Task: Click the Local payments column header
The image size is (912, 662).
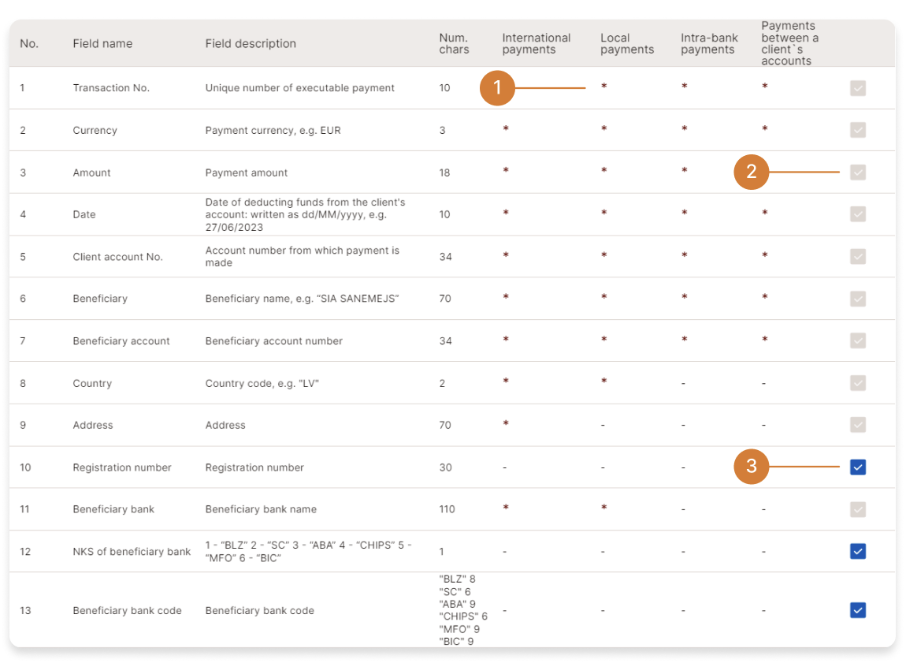Action: (627, 44)
